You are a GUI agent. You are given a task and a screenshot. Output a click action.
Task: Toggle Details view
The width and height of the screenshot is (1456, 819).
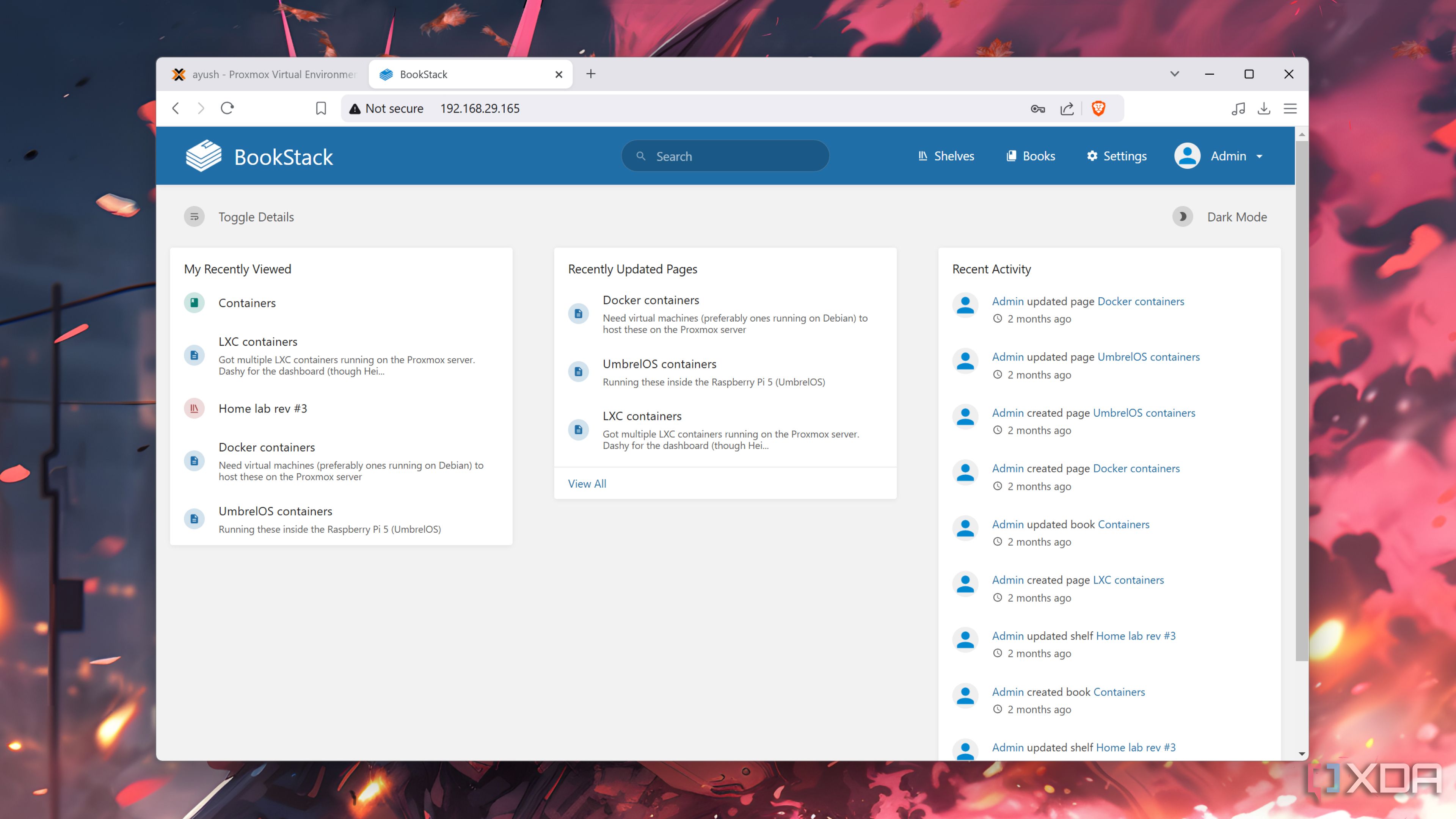click(239, 217)
